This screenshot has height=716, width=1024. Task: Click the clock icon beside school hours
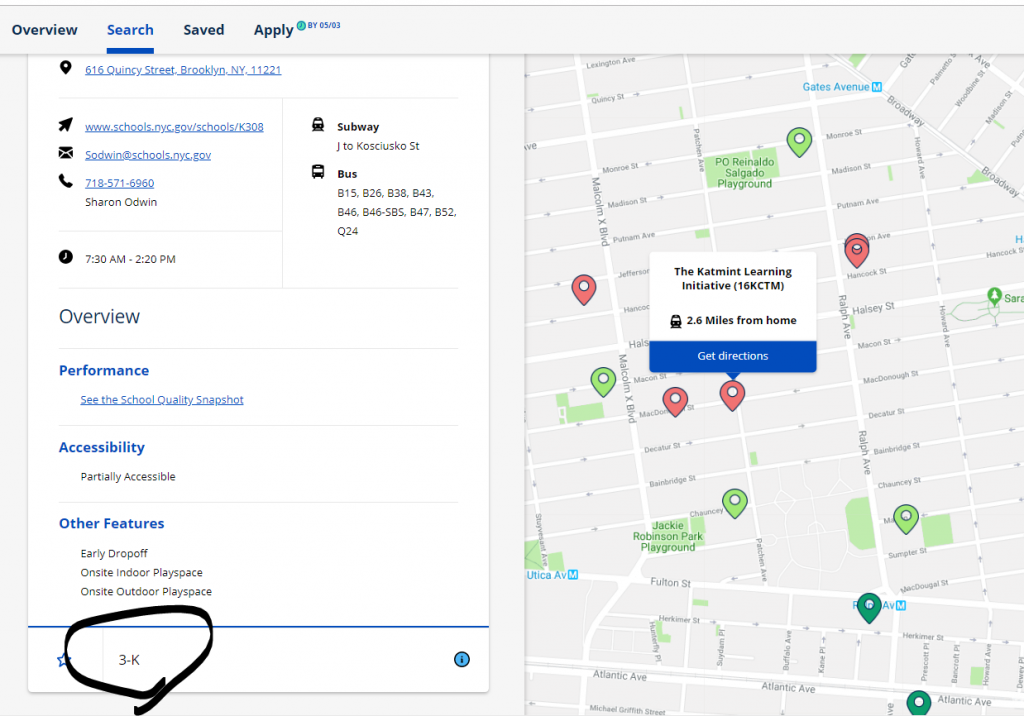(65, 257)
